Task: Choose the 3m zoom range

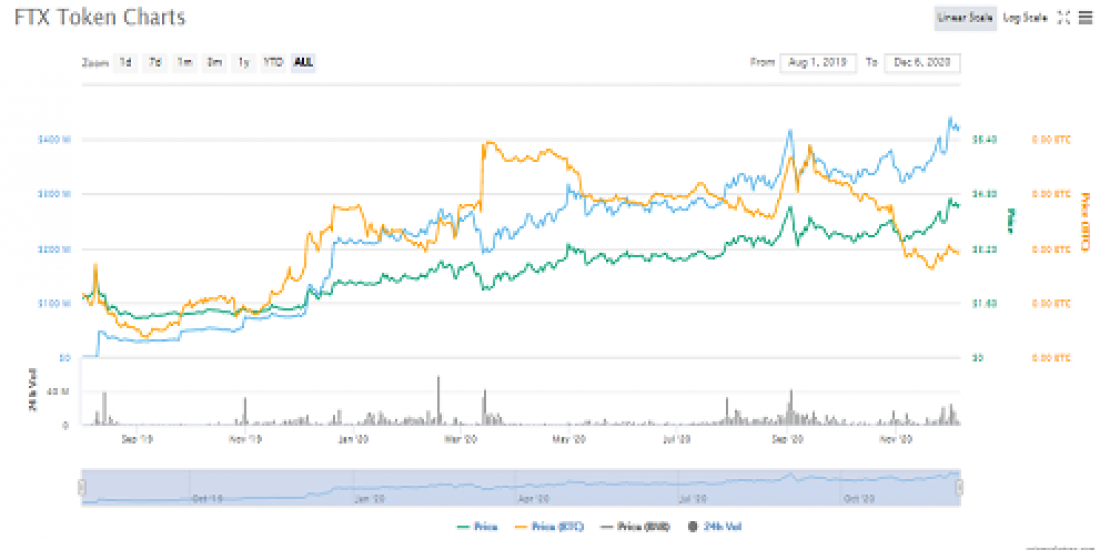Action: 214,62
